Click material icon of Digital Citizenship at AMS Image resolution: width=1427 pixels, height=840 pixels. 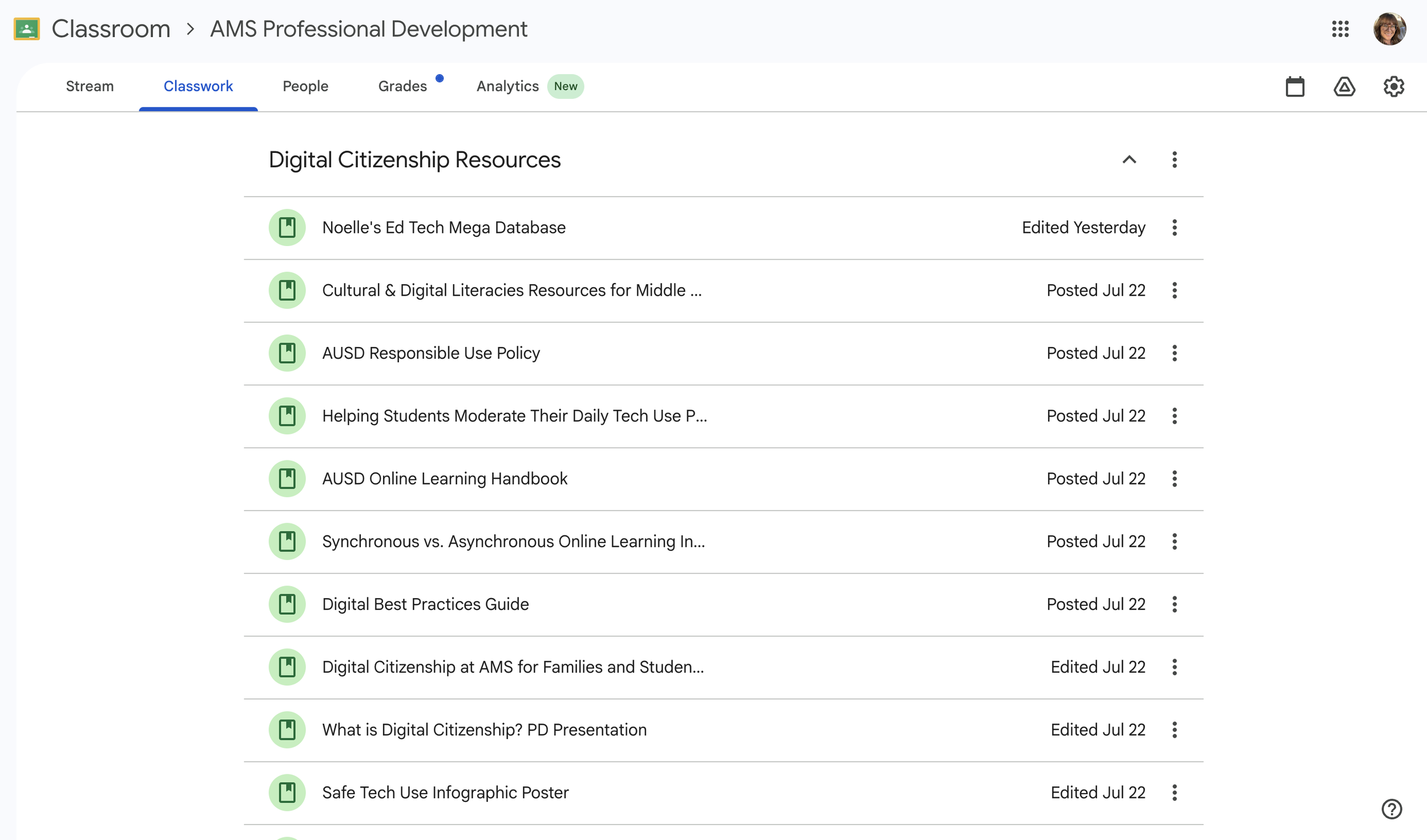pyautogui.click(x=287, y=667)
